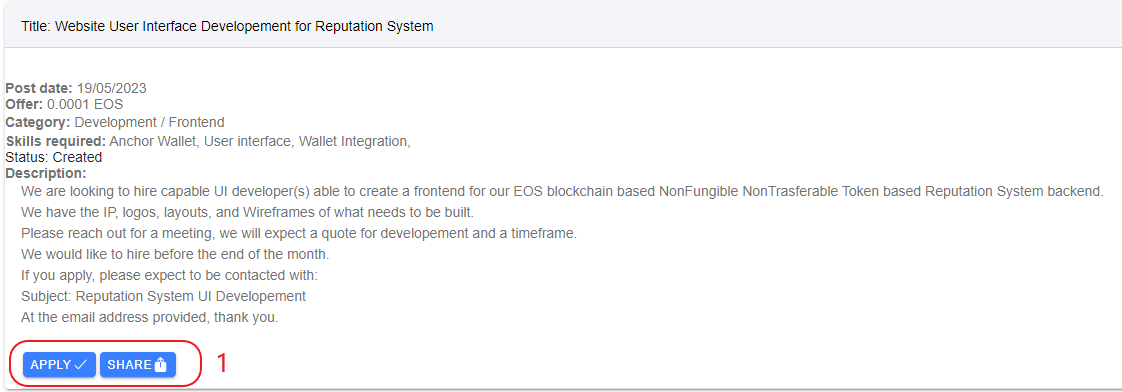This screenshot has width=1122, height=392.
Task: Click the Post date 19/05/2023 line
Action: click(x=76, y=89)
